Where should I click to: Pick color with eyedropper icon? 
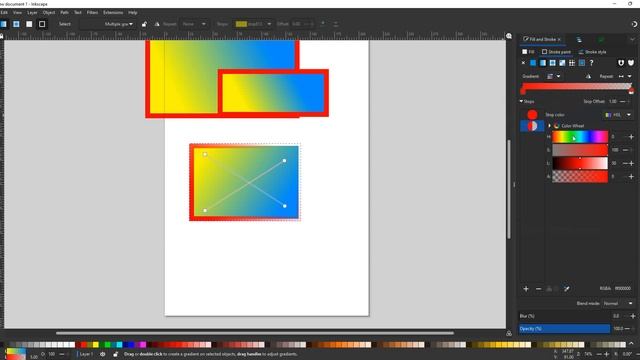tap(567, 289)
